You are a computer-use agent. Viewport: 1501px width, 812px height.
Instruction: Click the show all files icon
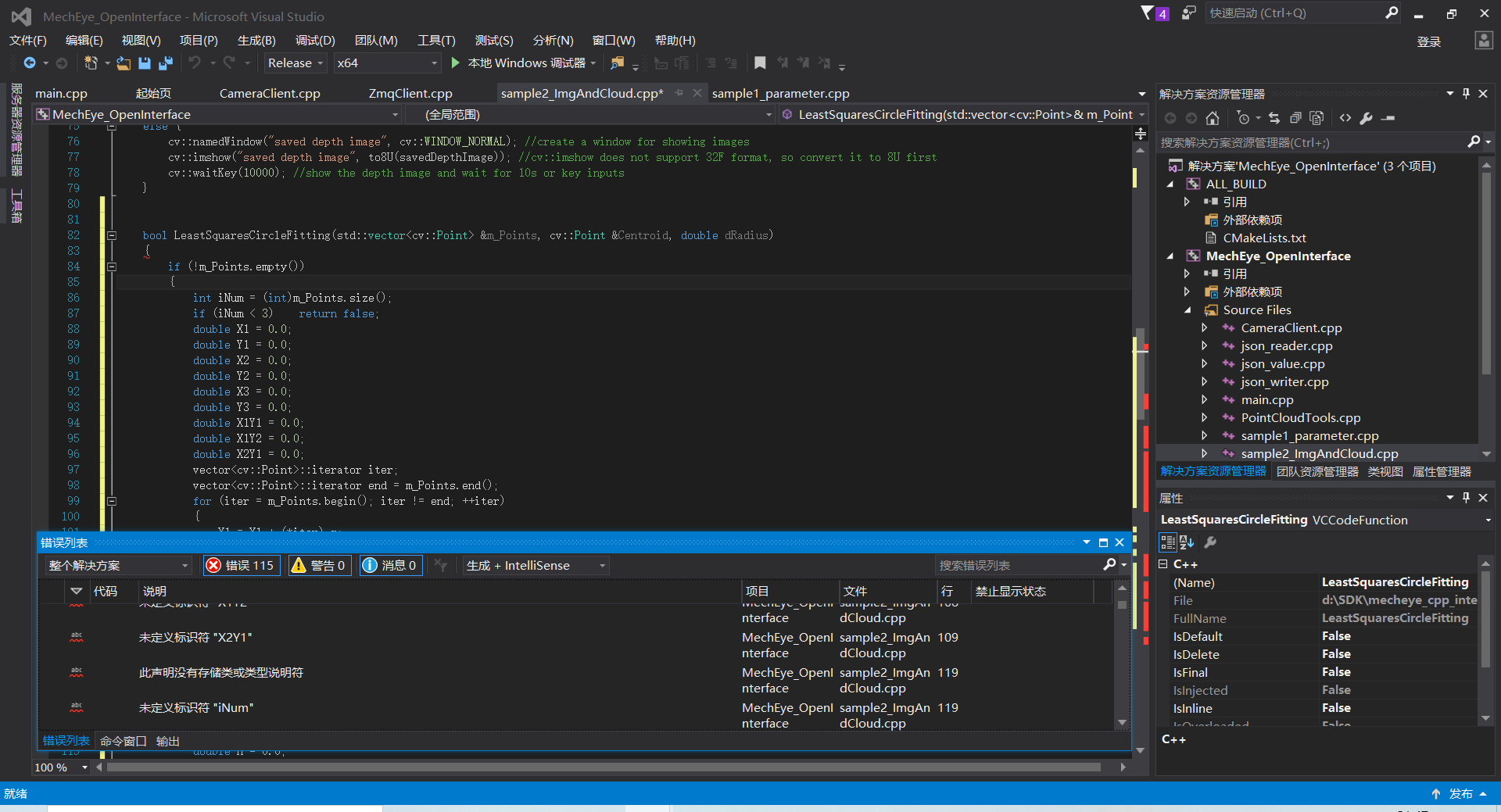click(1317, 118)
